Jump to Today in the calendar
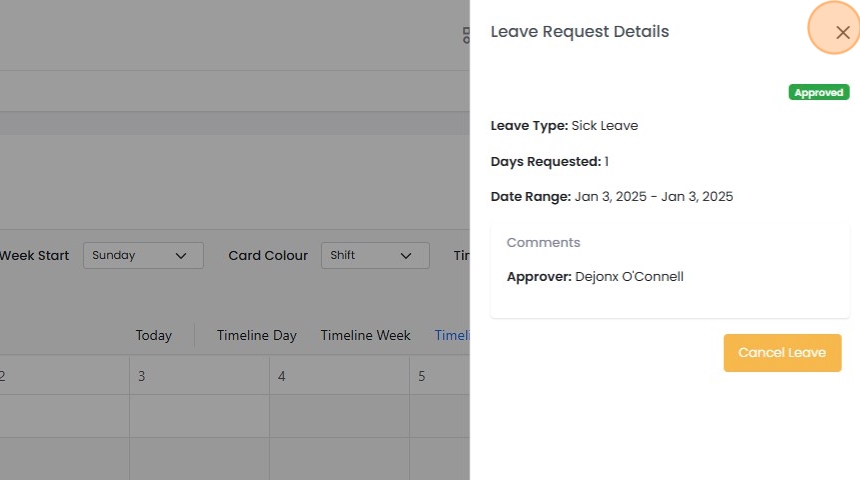The width and height of the screenshot is (860, 480). [154, 335]
